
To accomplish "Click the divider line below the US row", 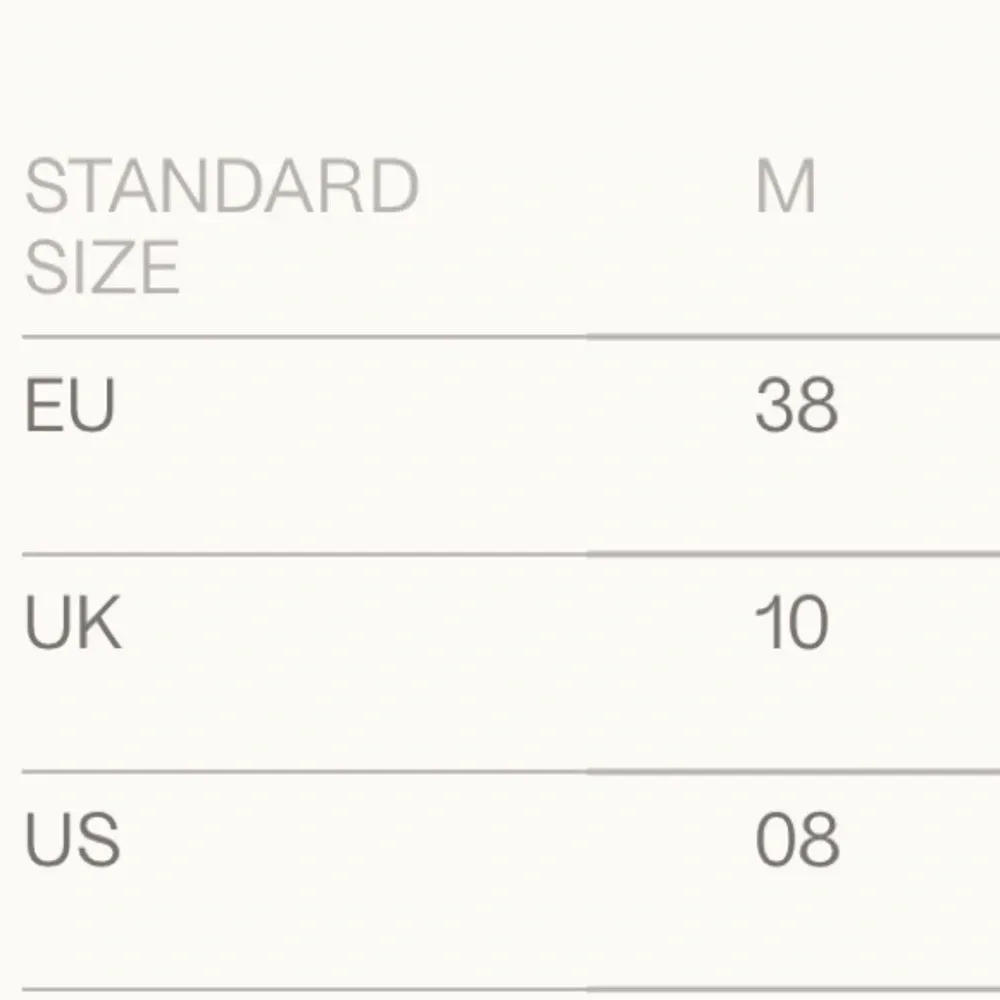I will pos(500,989).
